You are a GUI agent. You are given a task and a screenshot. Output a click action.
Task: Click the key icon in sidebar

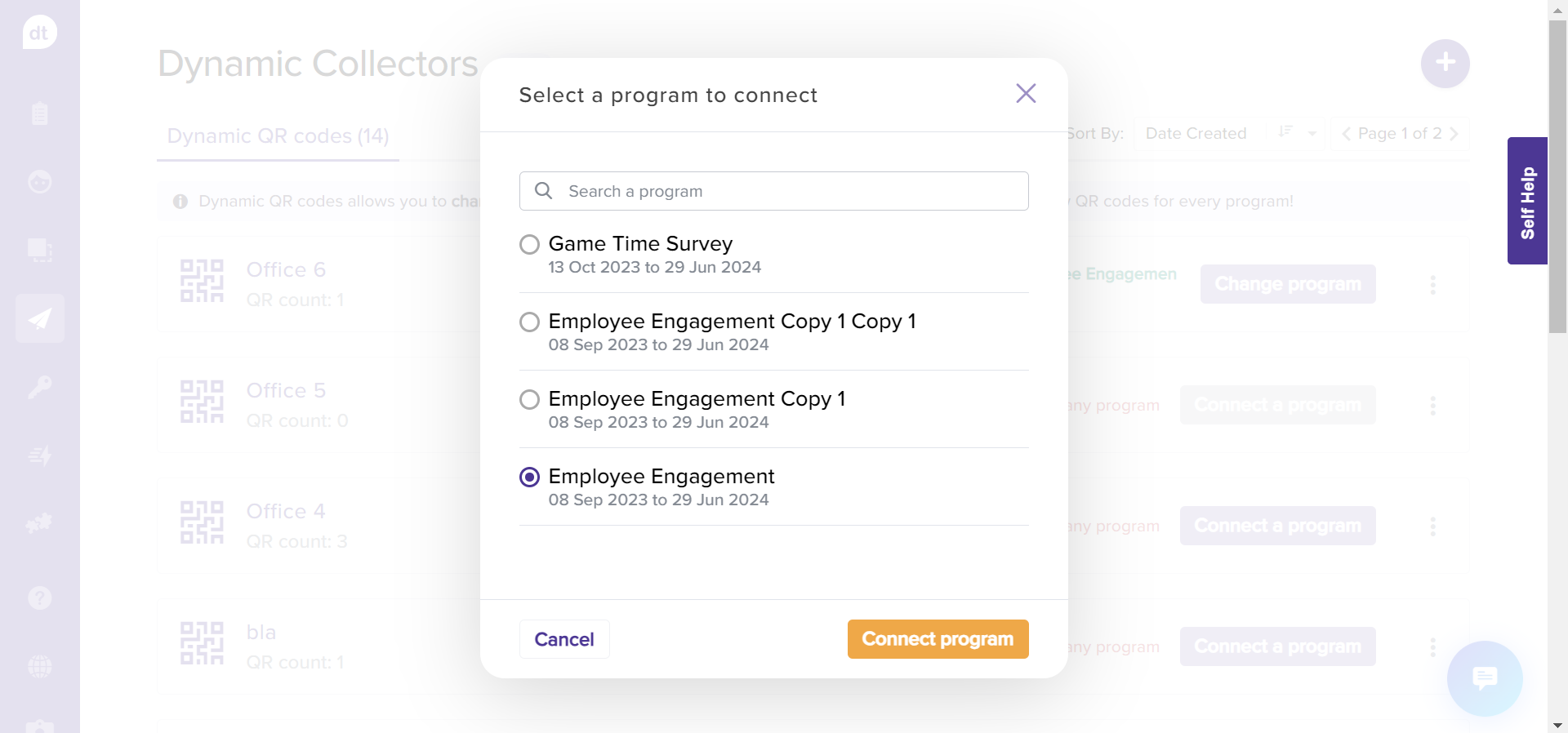click(x=39, y=387)
